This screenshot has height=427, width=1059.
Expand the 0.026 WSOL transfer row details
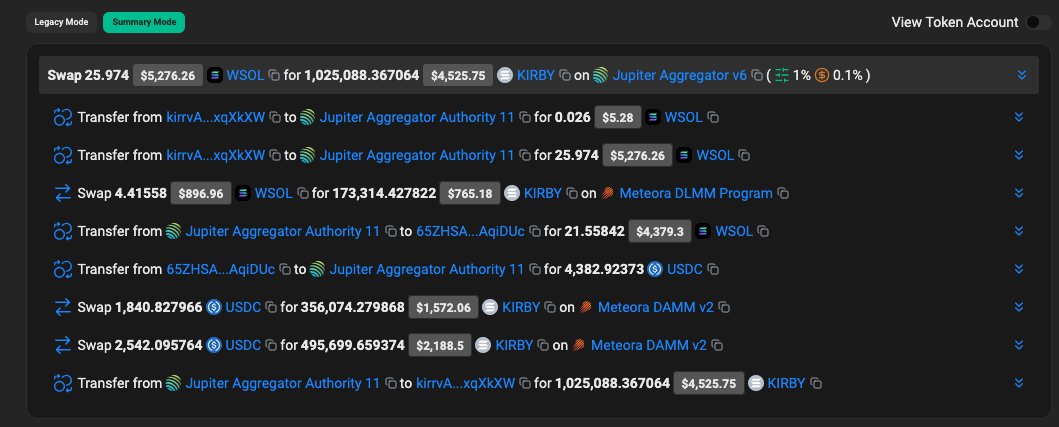click(x=1019, y=118)
